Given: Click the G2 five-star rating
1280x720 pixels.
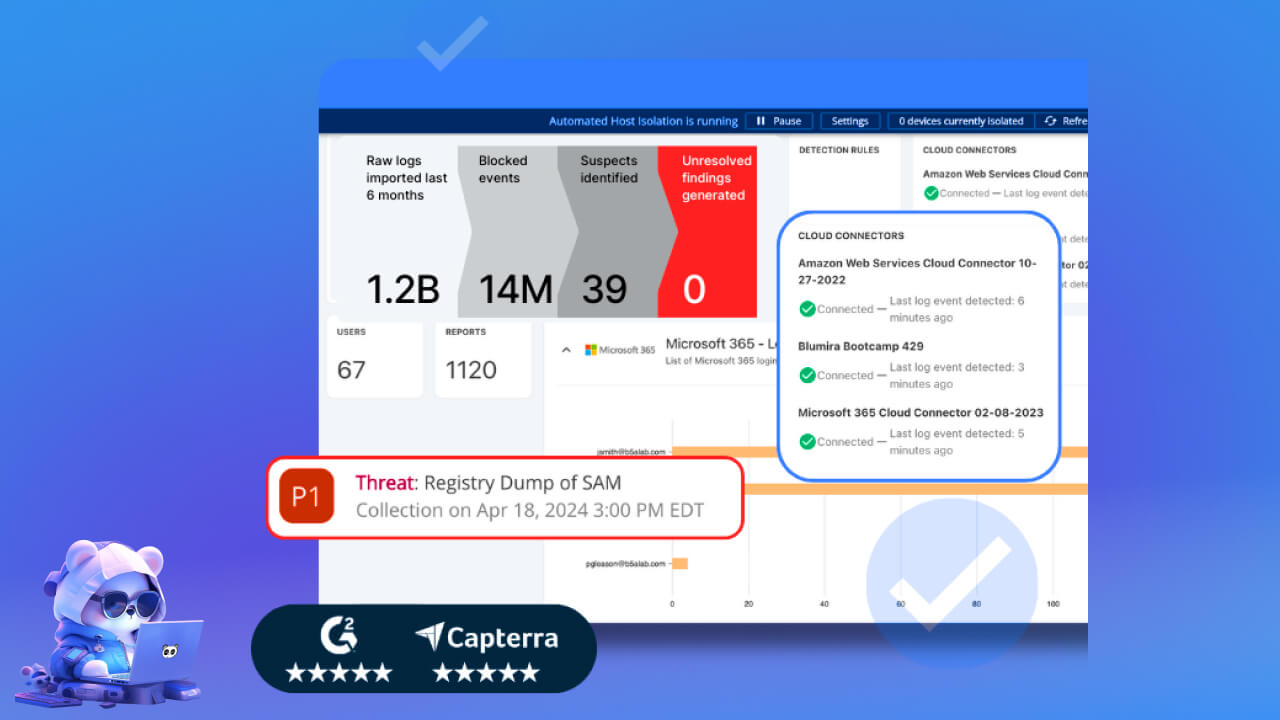Looking at the screenshot, I should [x=339, y=673].
